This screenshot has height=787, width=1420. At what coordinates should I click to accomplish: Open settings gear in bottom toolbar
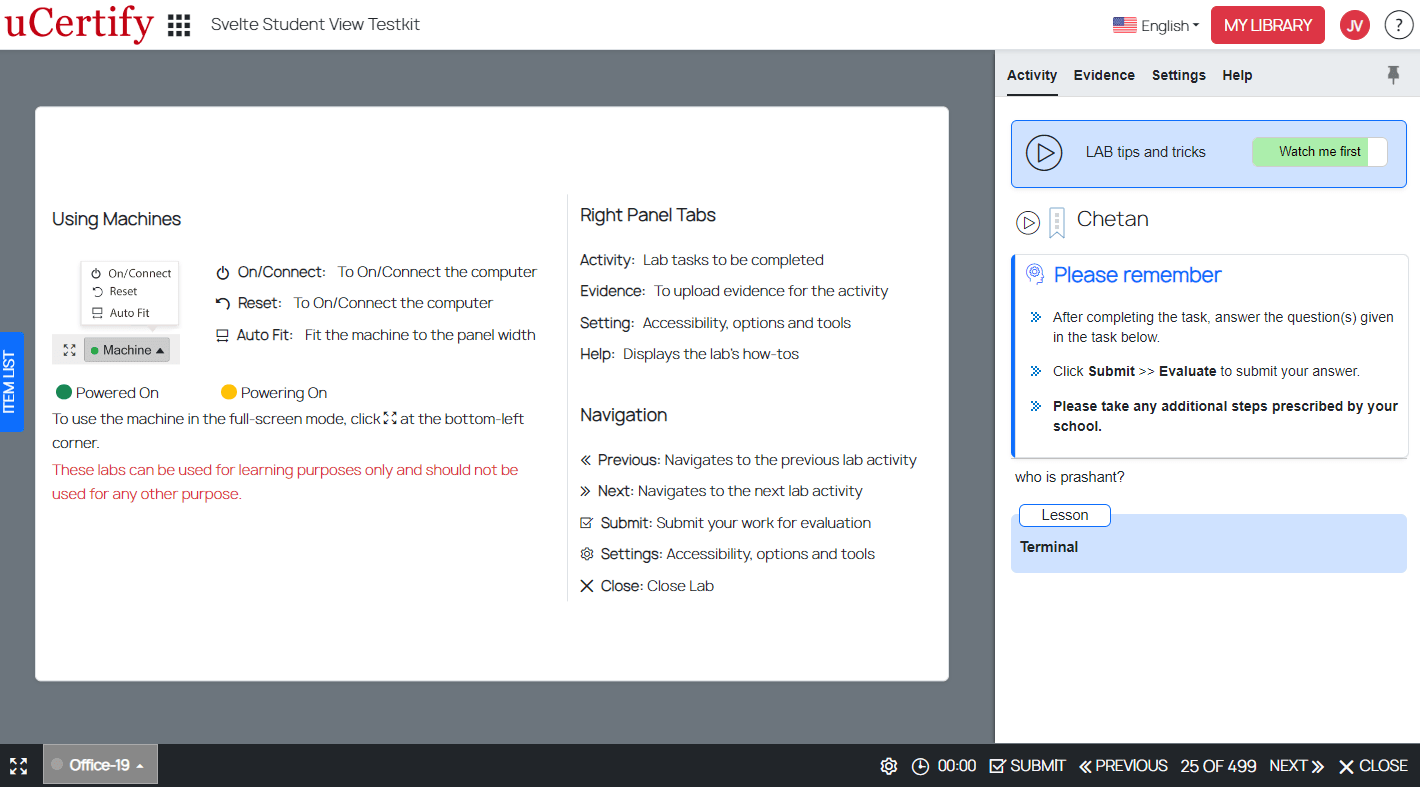pyautogui.click(x=888, y=766)
